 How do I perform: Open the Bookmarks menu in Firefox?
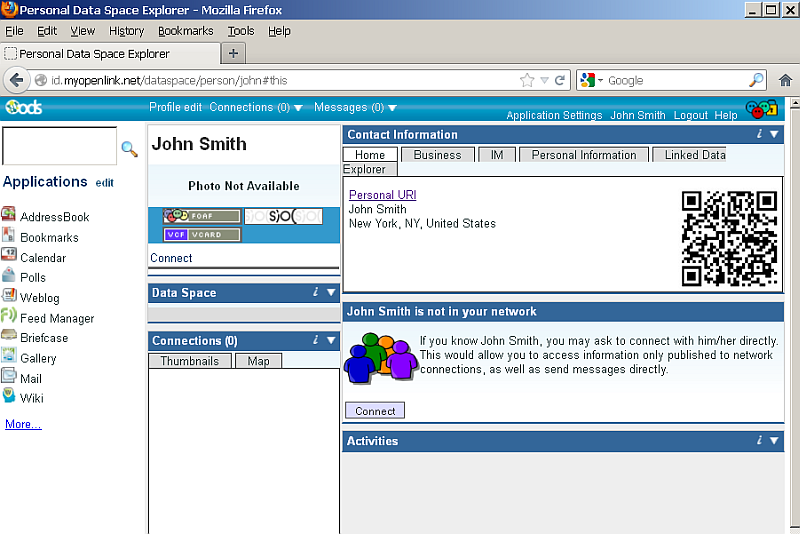pos(185,31)
